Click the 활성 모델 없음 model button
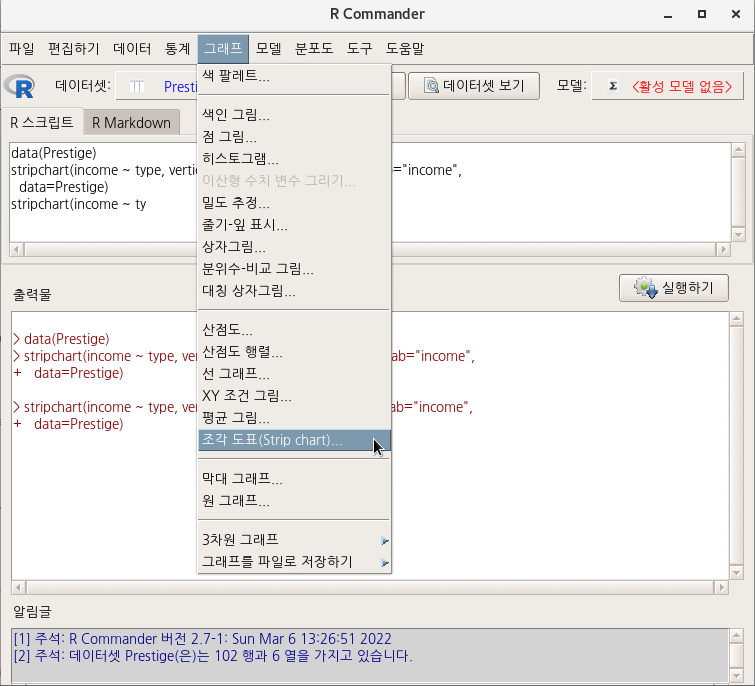The width and height of the screenshot is (755, 686). [667, 86]
